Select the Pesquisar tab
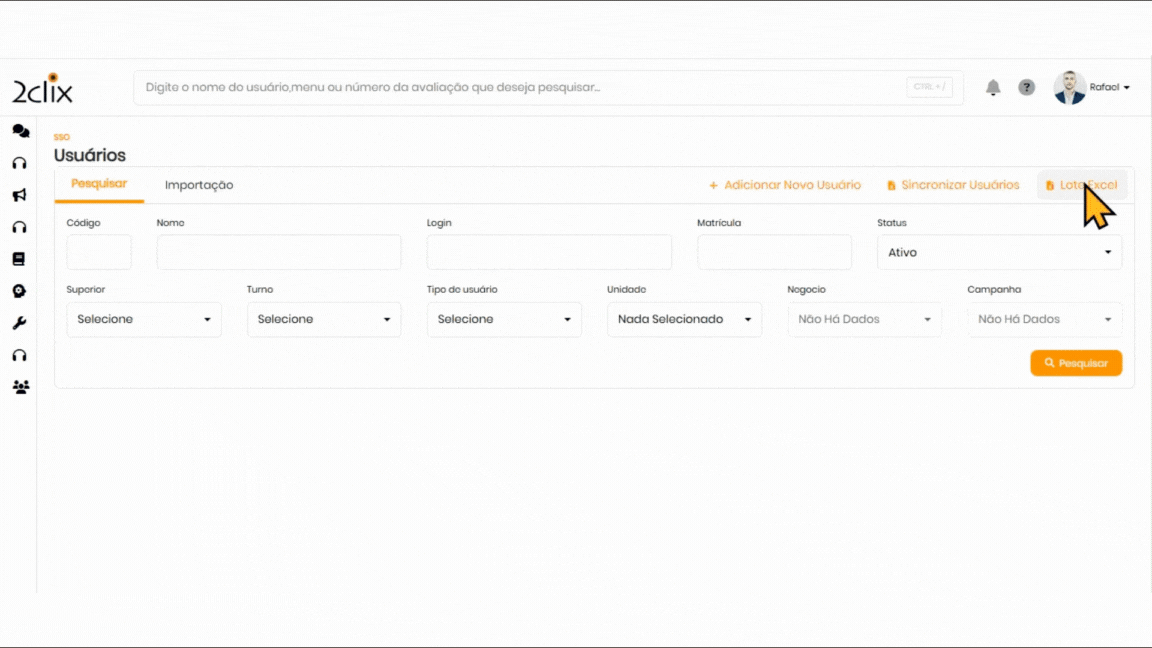 (x=99, y=184)
